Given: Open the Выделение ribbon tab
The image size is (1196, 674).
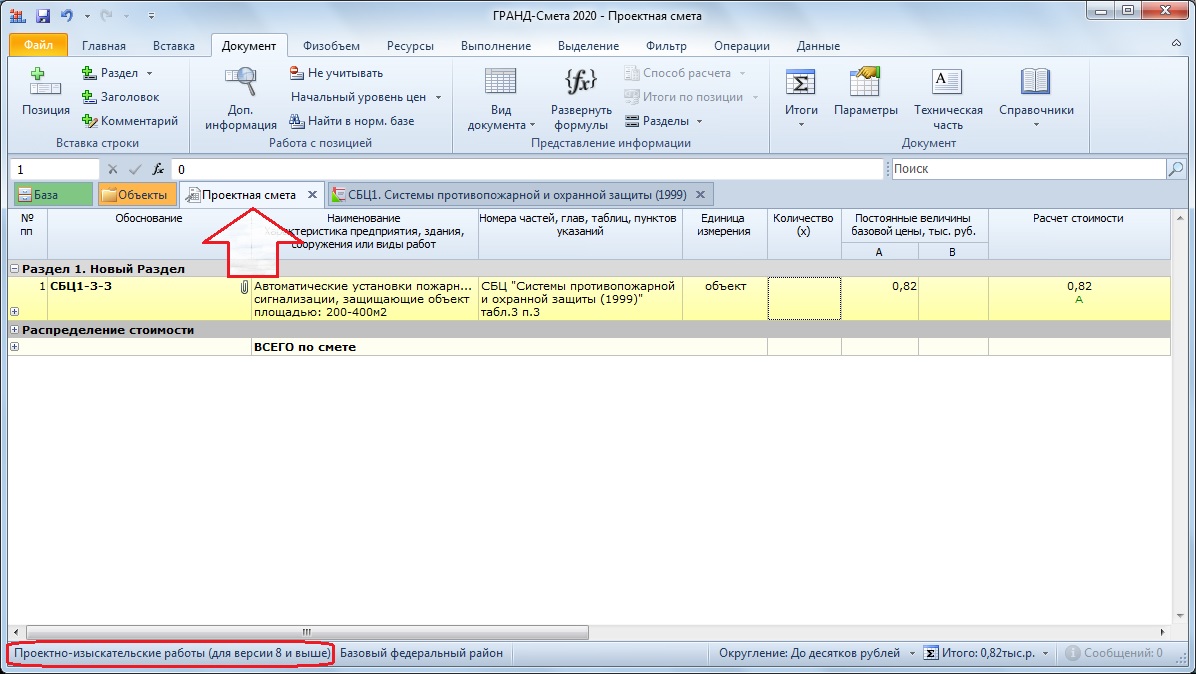Looking at the screenshot, I should pos(588,46).
